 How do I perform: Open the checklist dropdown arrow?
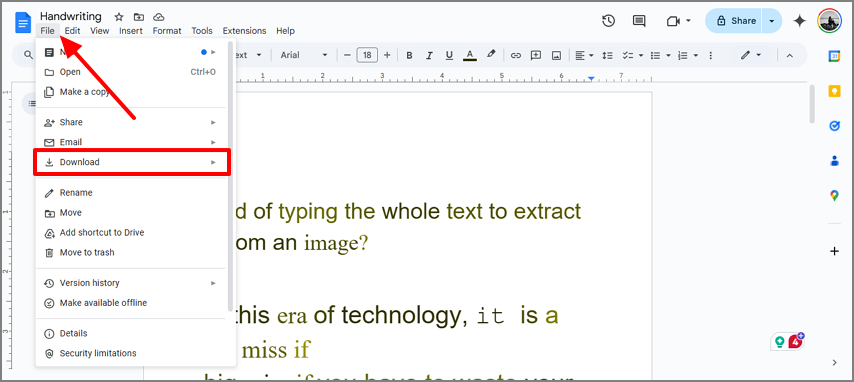click(x=641, y=55)
